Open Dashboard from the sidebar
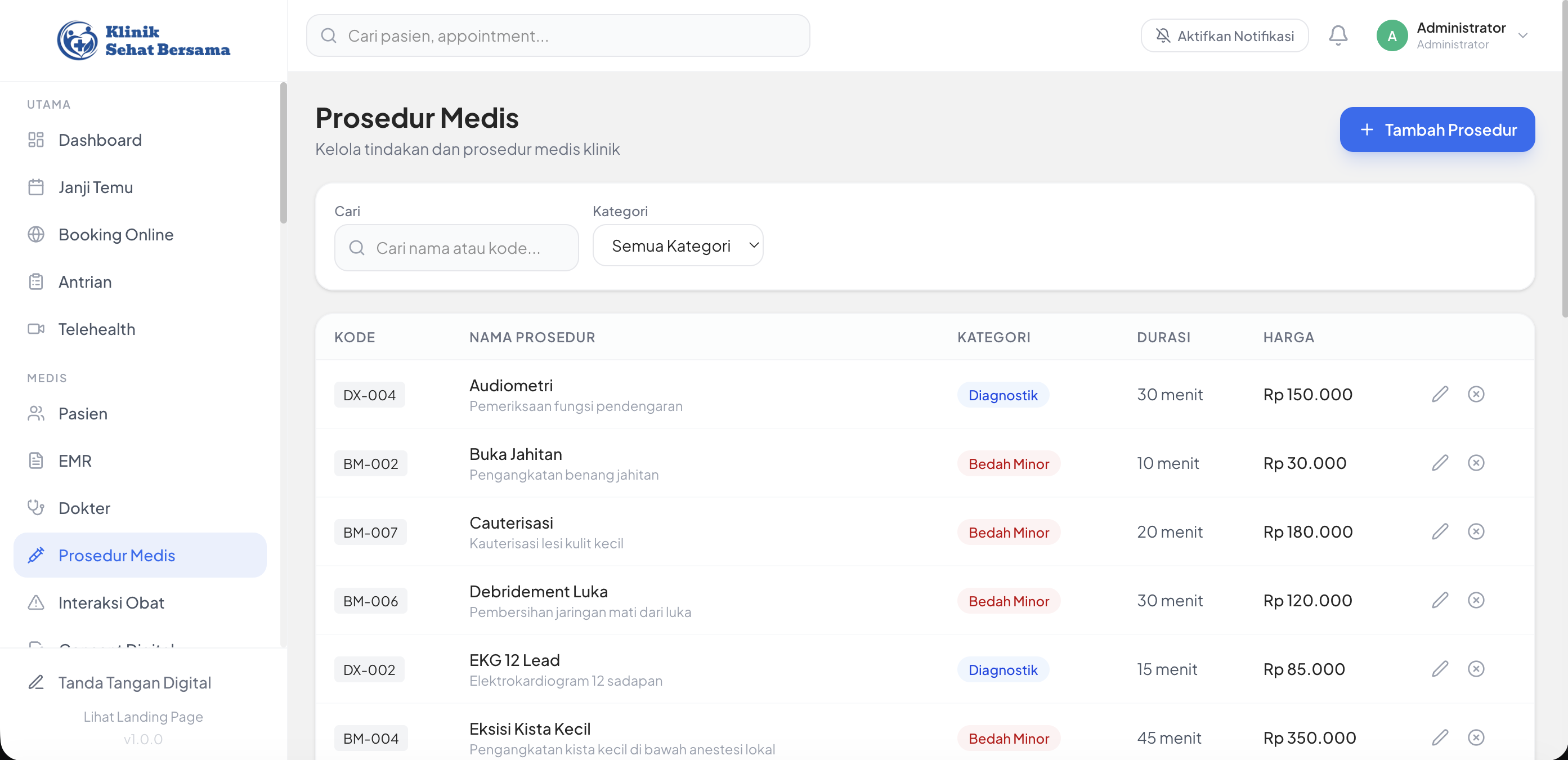The height and width of the screenshot is (760, 1568). pos(100,140)
